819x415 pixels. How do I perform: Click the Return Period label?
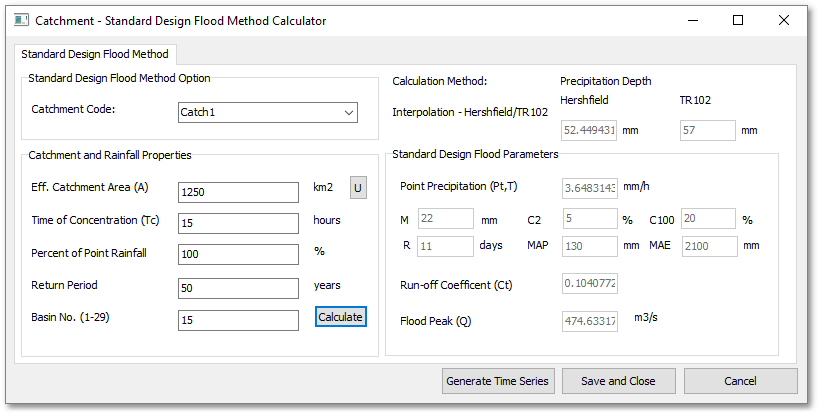click(x=64, y=285)
